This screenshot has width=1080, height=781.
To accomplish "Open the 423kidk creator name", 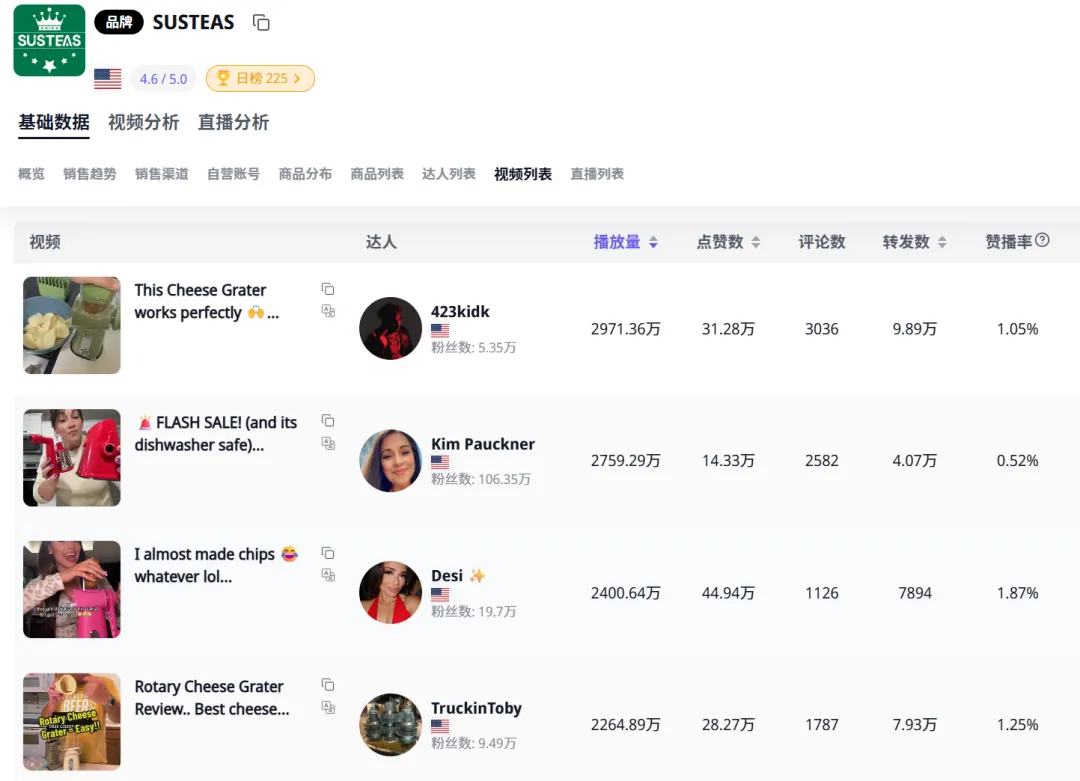I will point(460,311).
